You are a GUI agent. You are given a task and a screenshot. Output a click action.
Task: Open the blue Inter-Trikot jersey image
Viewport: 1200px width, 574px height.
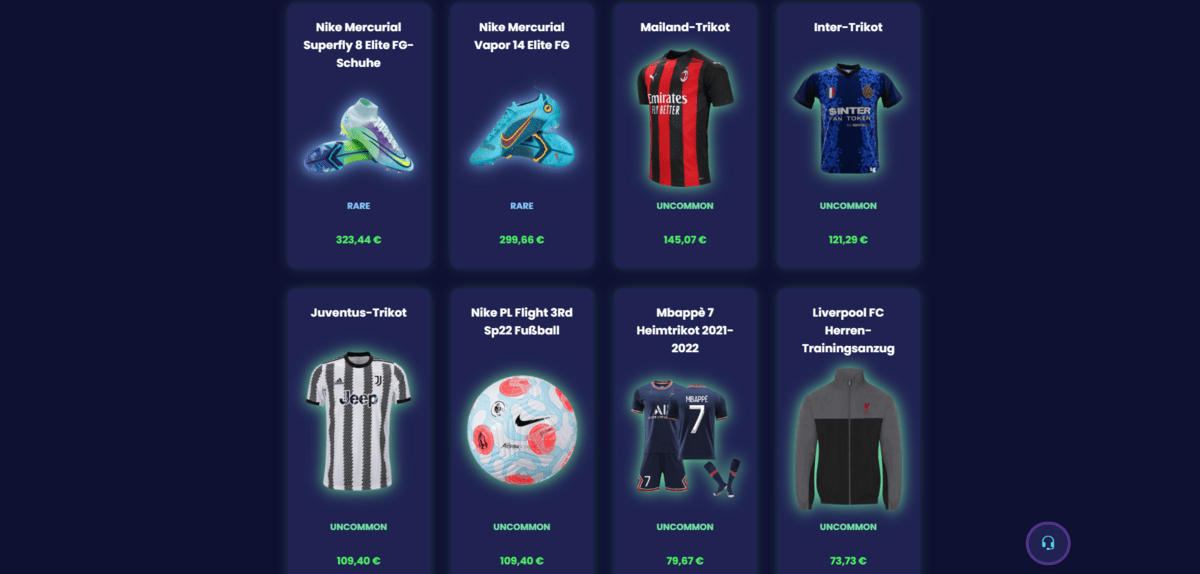click(x=848, y=118)
